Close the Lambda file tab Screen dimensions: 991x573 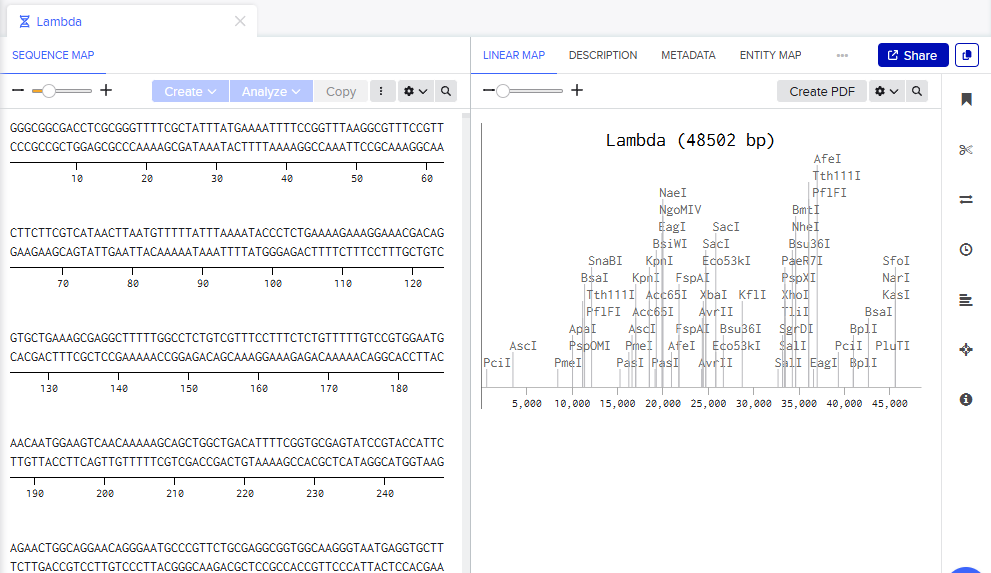[x=240, y=21]
